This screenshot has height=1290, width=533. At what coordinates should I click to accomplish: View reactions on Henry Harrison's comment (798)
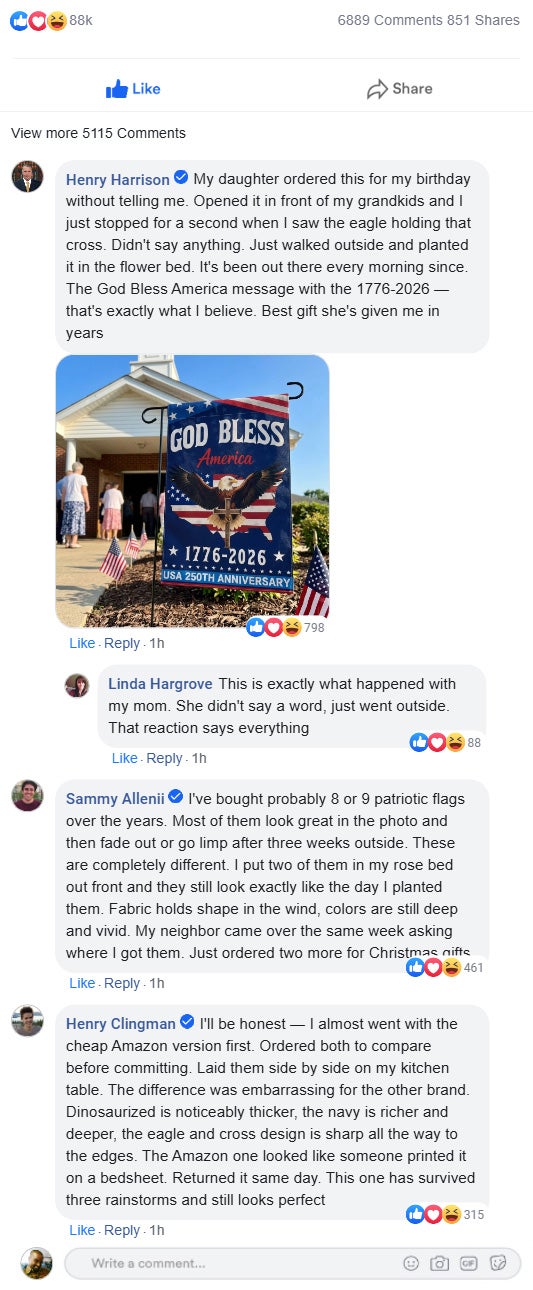(x=285, y=627)
